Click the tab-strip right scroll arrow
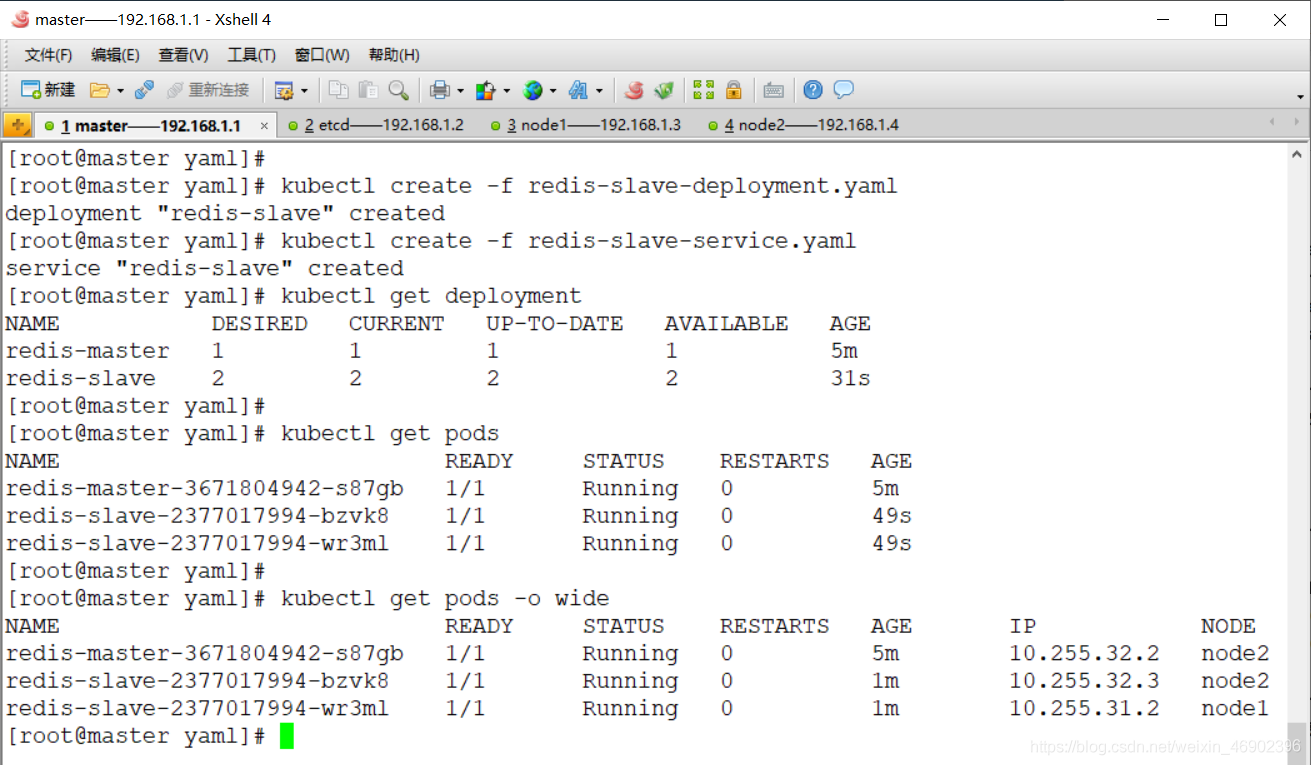The image size is (1311, 765). [x=1297, y=123]
